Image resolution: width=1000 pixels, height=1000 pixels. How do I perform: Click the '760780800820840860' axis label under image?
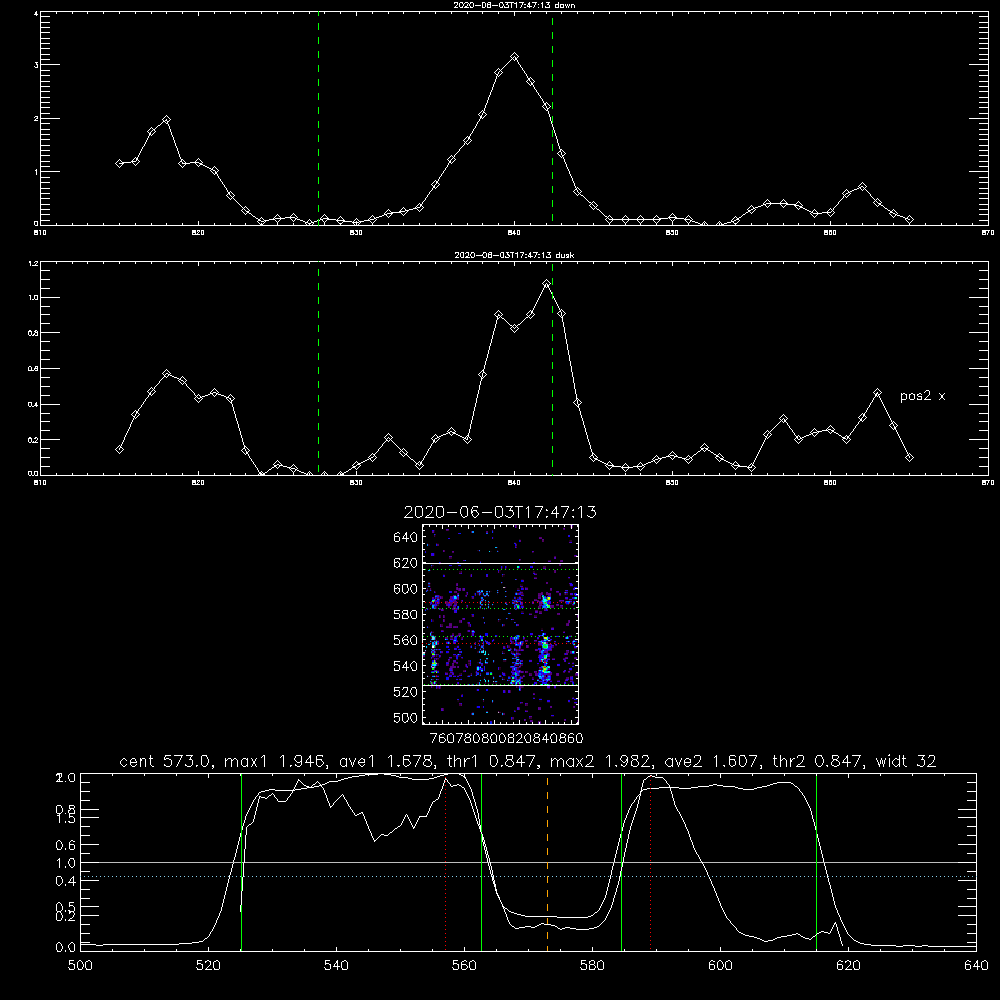[x=506, y=738]
